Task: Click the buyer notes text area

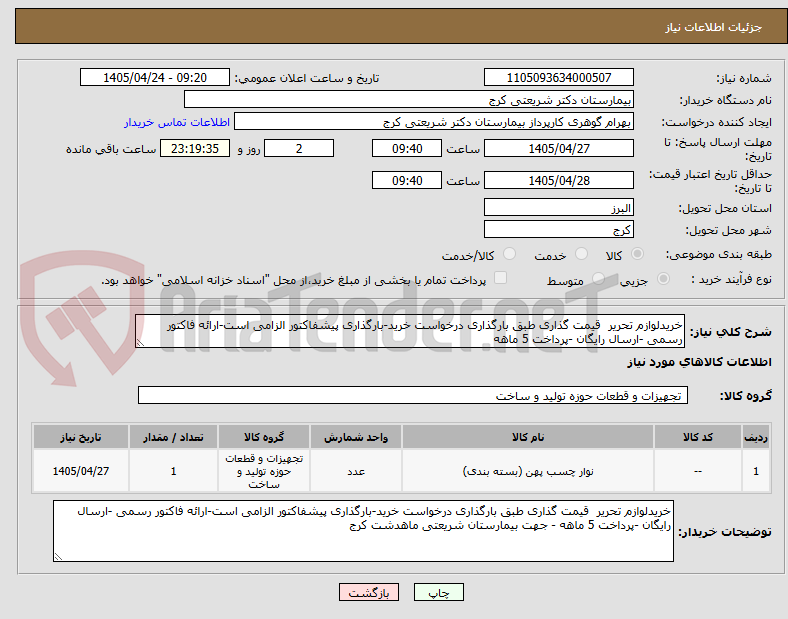Action: click(363, 531)
